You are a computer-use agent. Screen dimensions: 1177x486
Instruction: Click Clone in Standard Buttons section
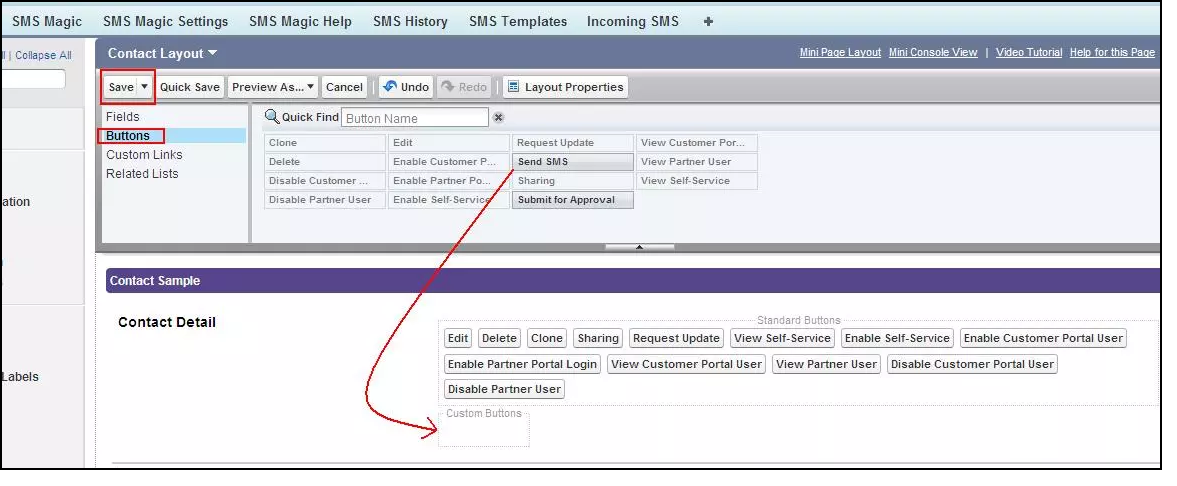[546, 338]
